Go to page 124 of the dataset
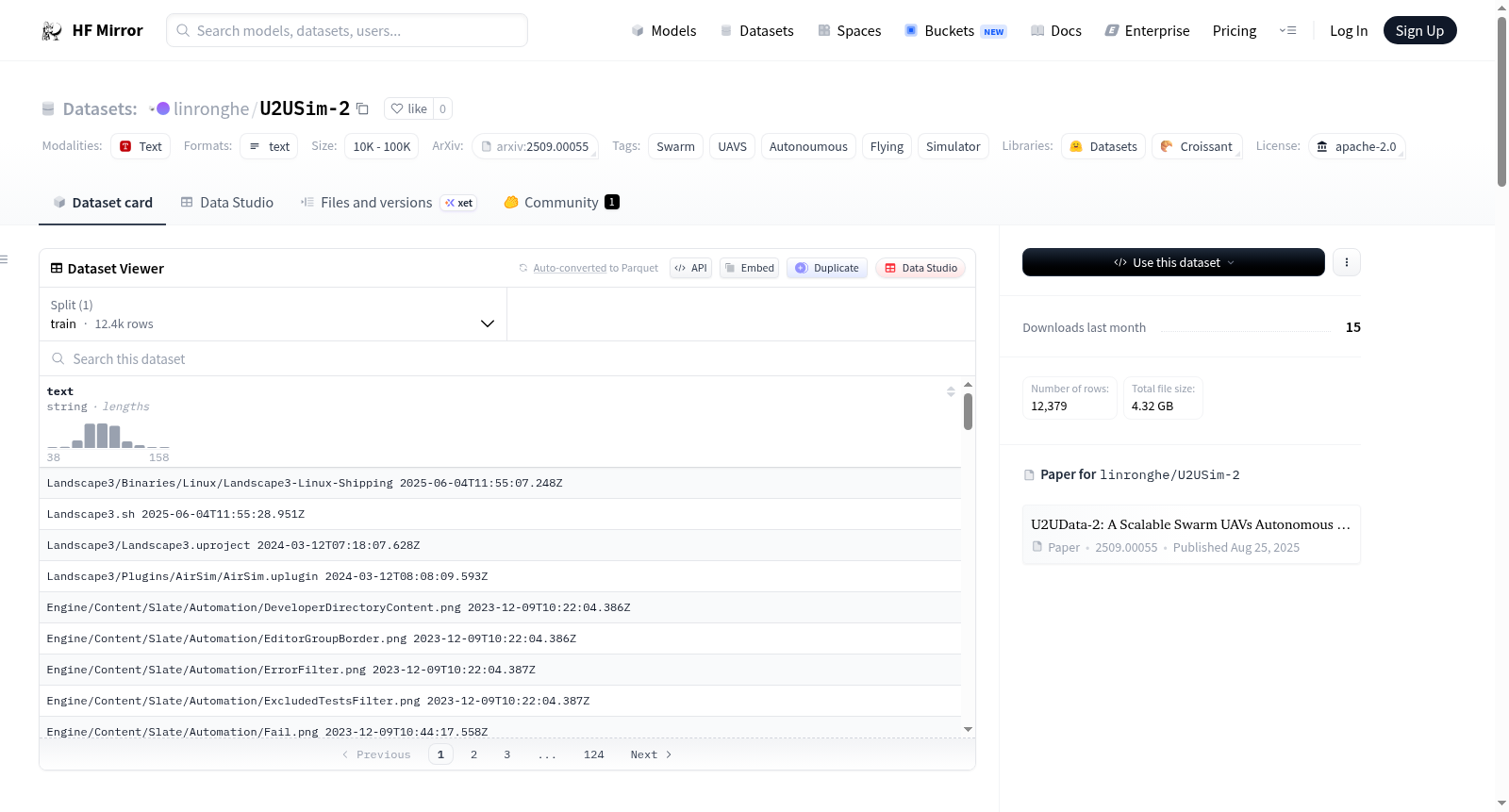The width and height of the screenshot is (1509, 812). coord(593,754)
